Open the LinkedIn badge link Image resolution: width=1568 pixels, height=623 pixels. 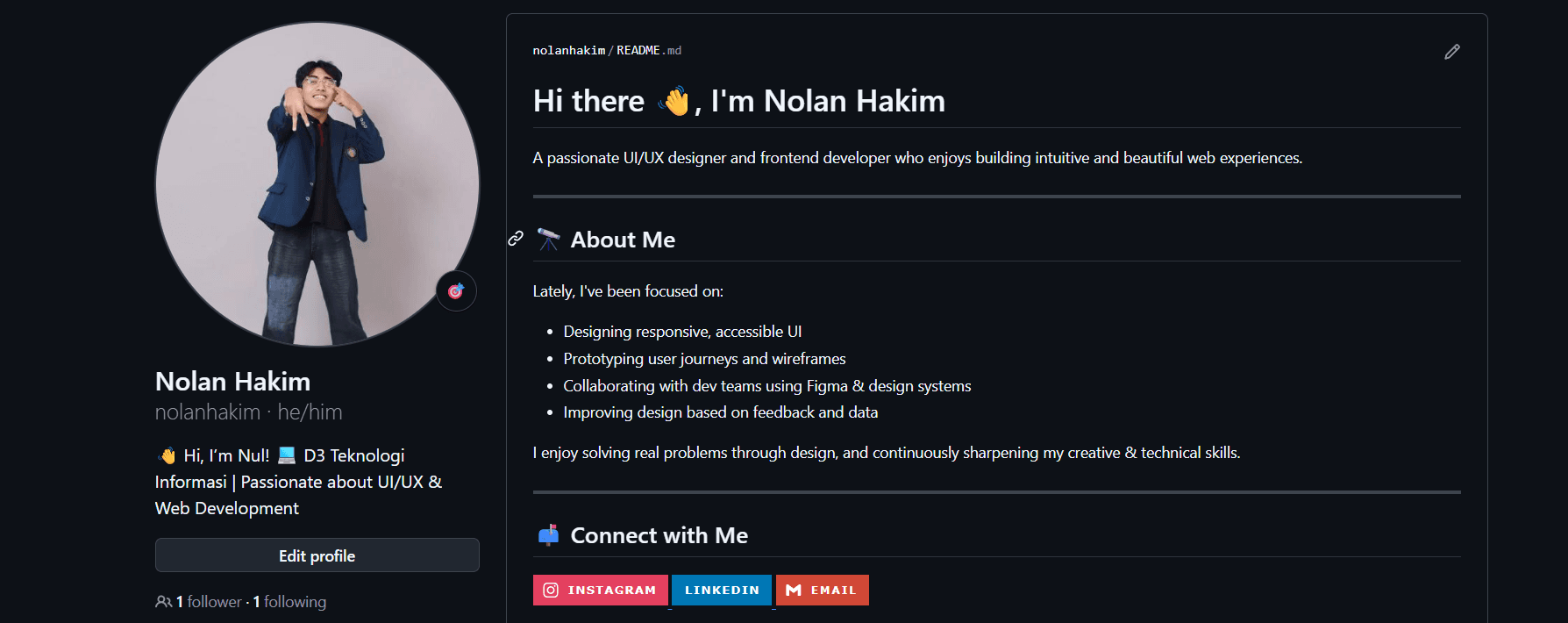[722, 591]
